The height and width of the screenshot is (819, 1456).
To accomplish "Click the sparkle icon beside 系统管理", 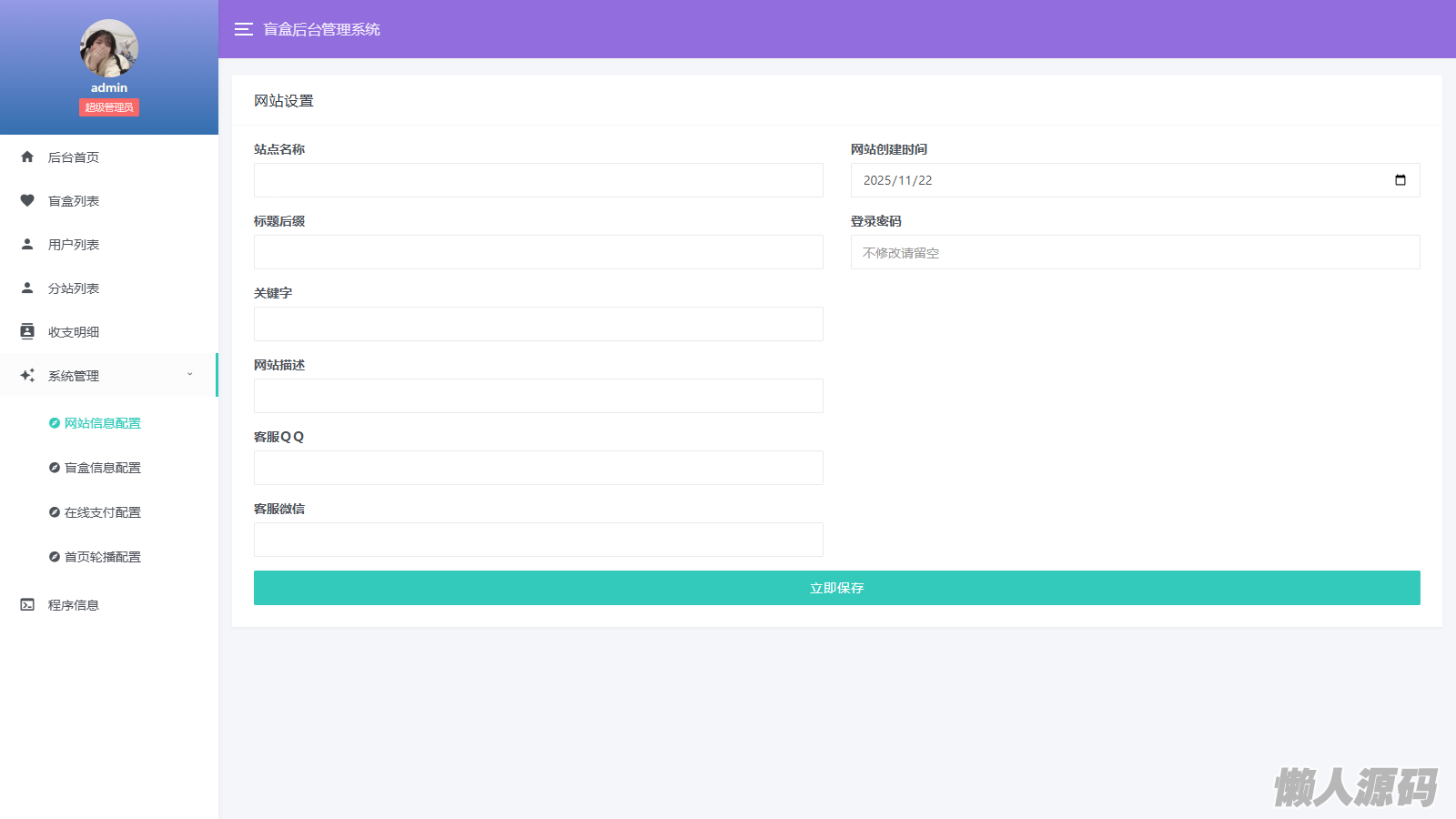I will tap(27, 375).
